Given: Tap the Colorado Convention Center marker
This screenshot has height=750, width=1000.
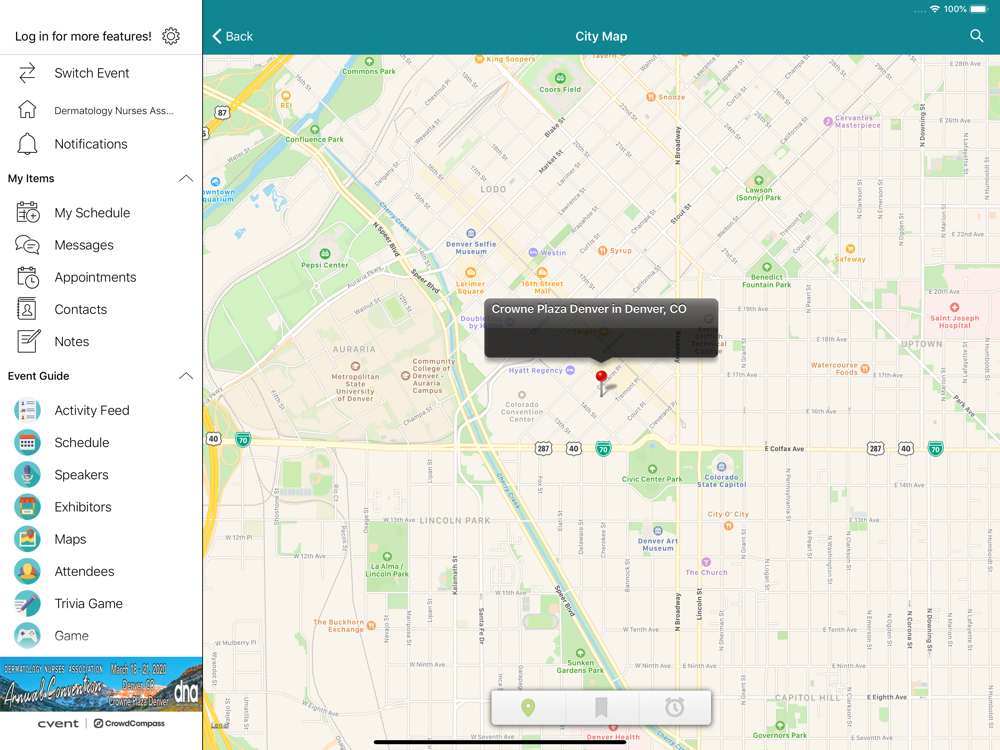Looking at the screenshot, I should pyautogui.click(x=522, y=395).
